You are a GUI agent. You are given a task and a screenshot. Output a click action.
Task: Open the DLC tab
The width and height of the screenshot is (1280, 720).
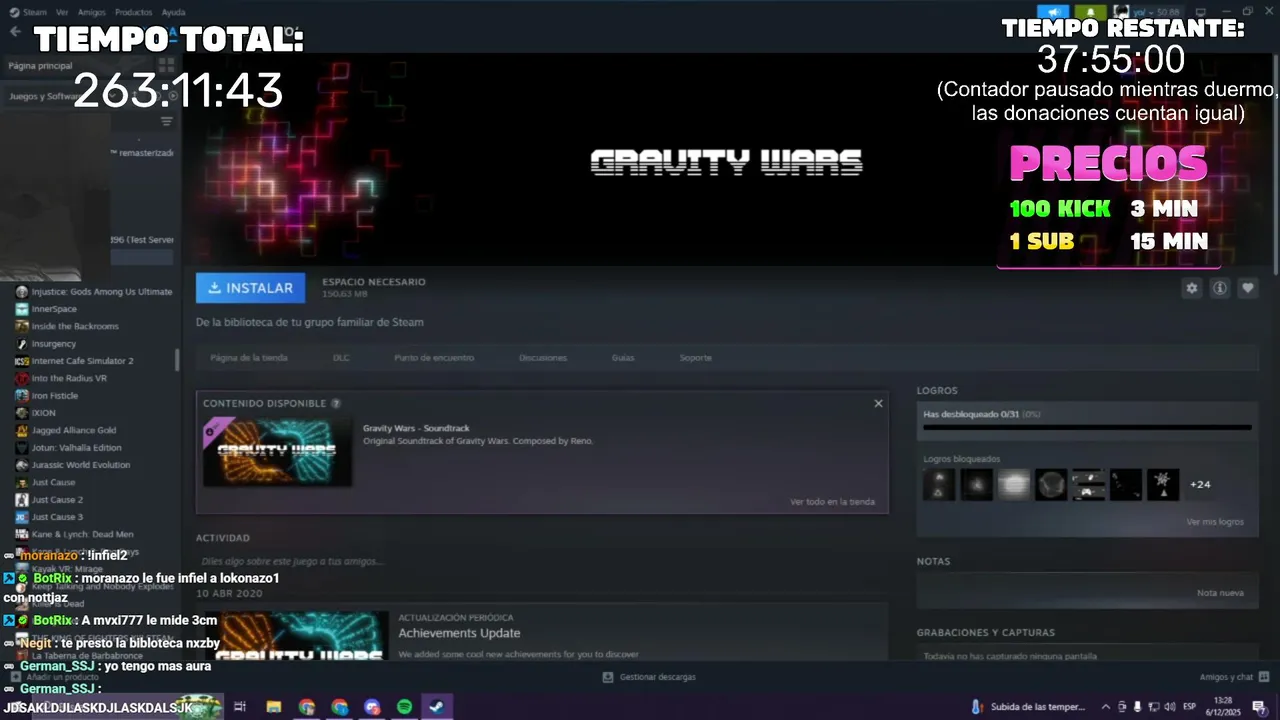[341, 358]
